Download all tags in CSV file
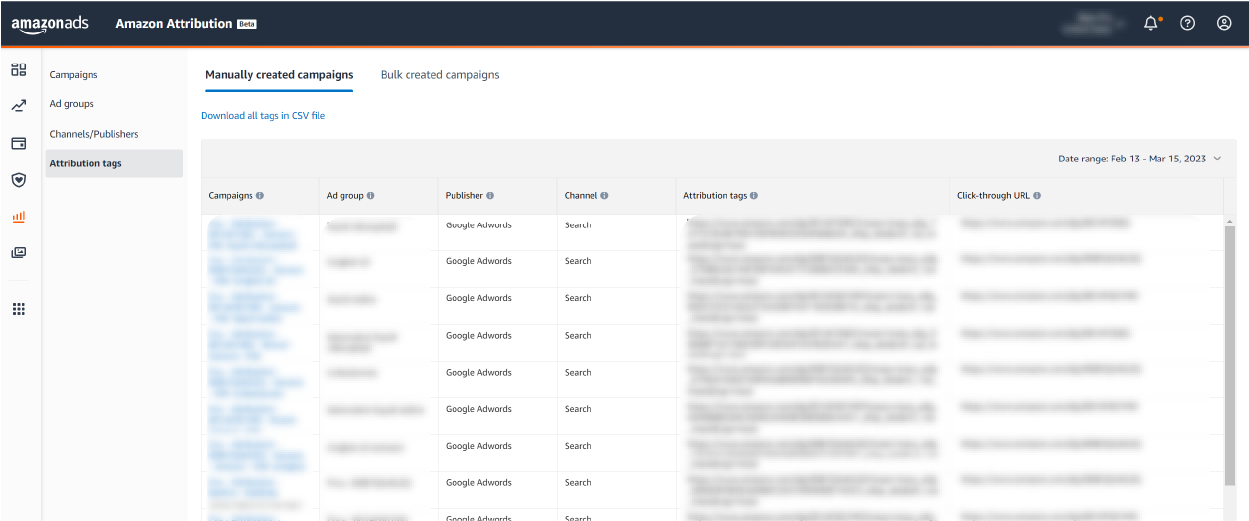The width and height of the screenshot is (1249, 521). (263, 116)
